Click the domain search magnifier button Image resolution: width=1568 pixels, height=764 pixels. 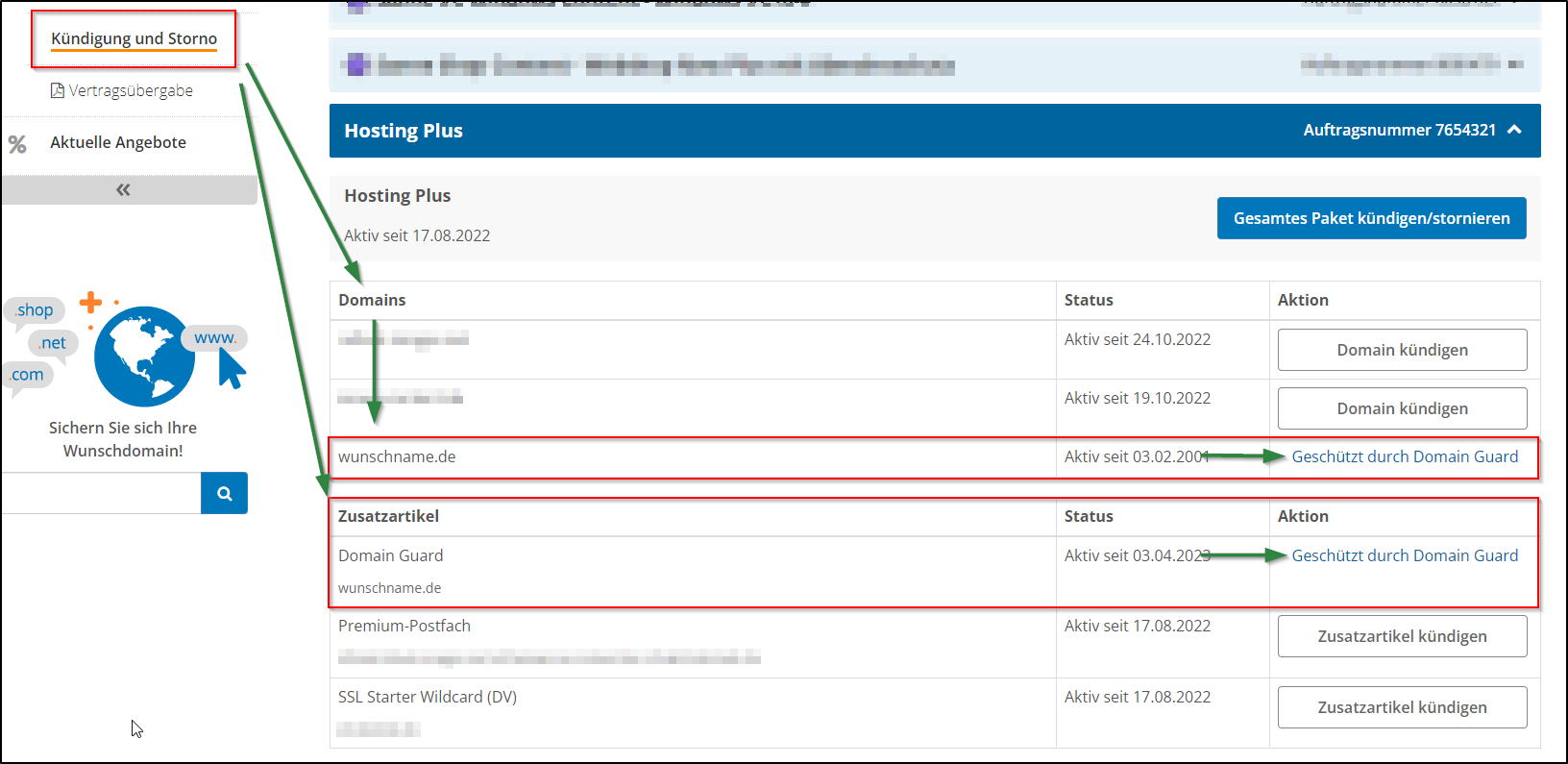tap(224, 493)
